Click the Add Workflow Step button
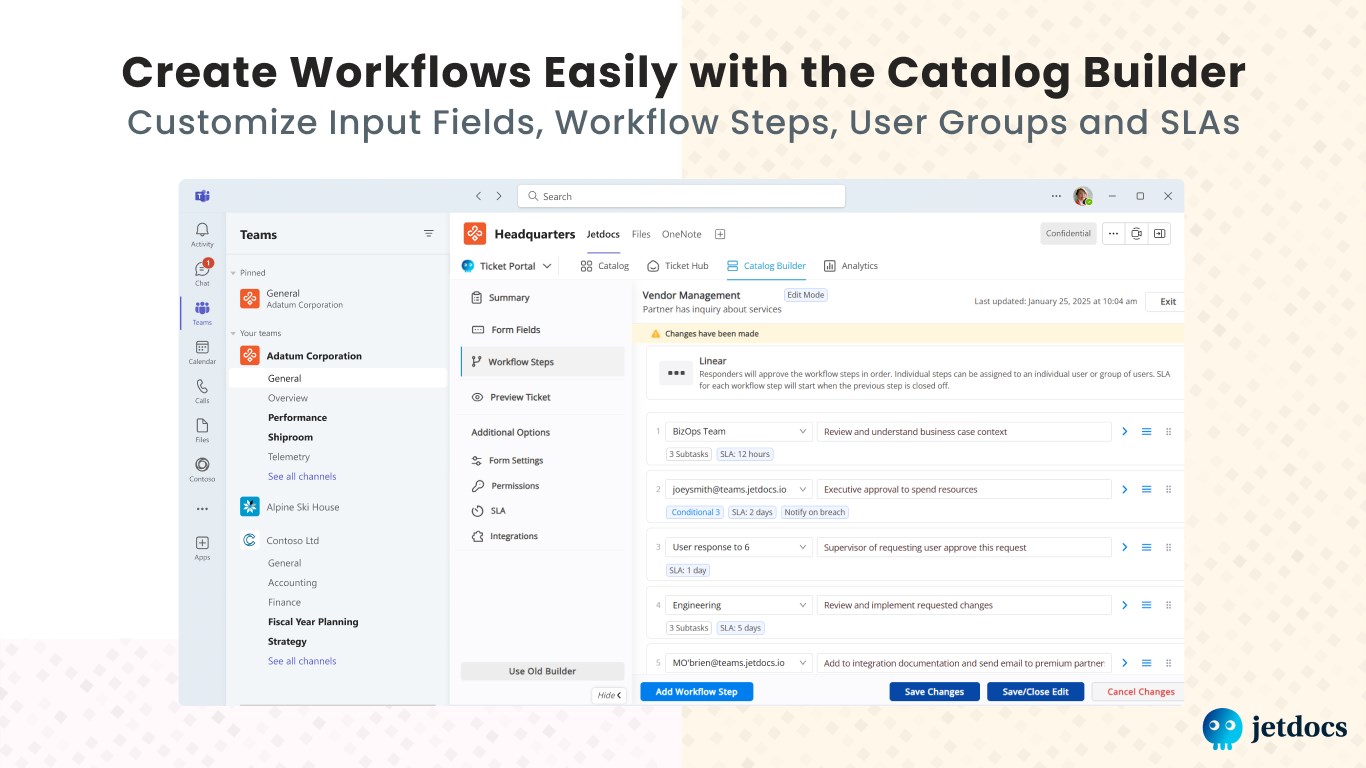1366x768 pixels. coord(696,692)
